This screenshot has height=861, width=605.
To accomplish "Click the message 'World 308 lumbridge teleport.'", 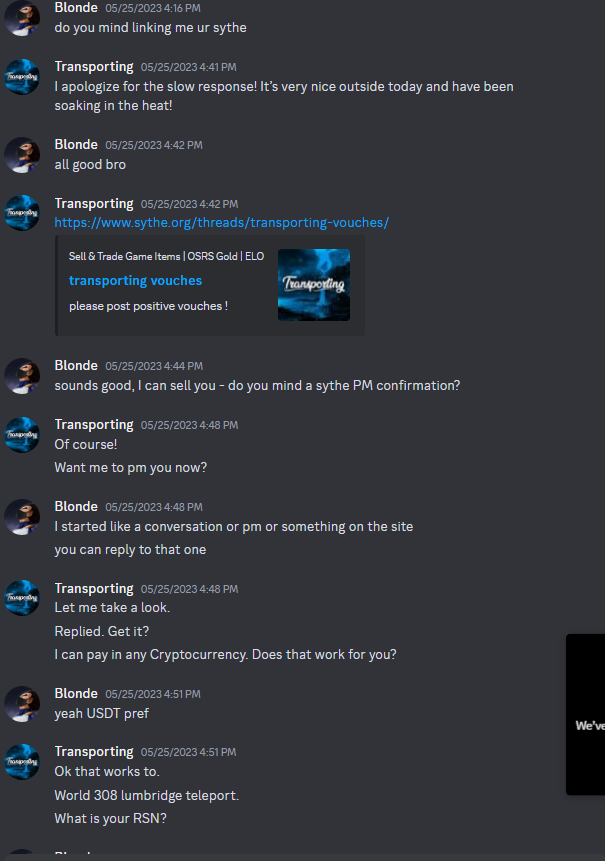I will (147, 795).
